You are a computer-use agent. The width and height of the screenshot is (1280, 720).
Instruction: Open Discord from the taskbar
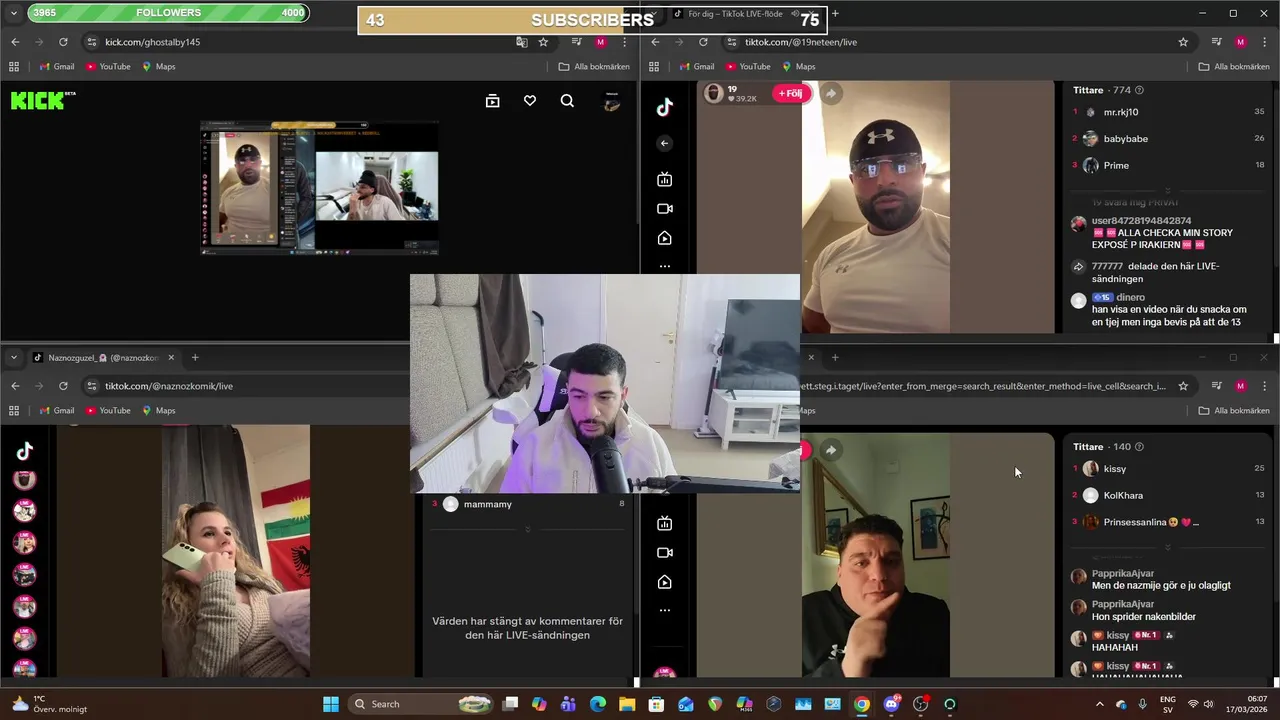click(891, 704)
